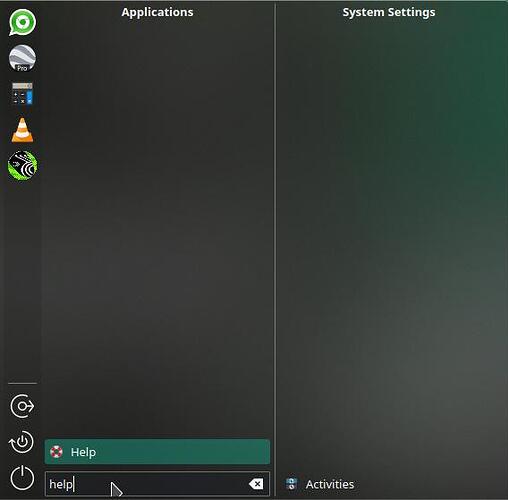Click the "Help" text label in results
Viewport: 508px width, 500px height.
83,452
